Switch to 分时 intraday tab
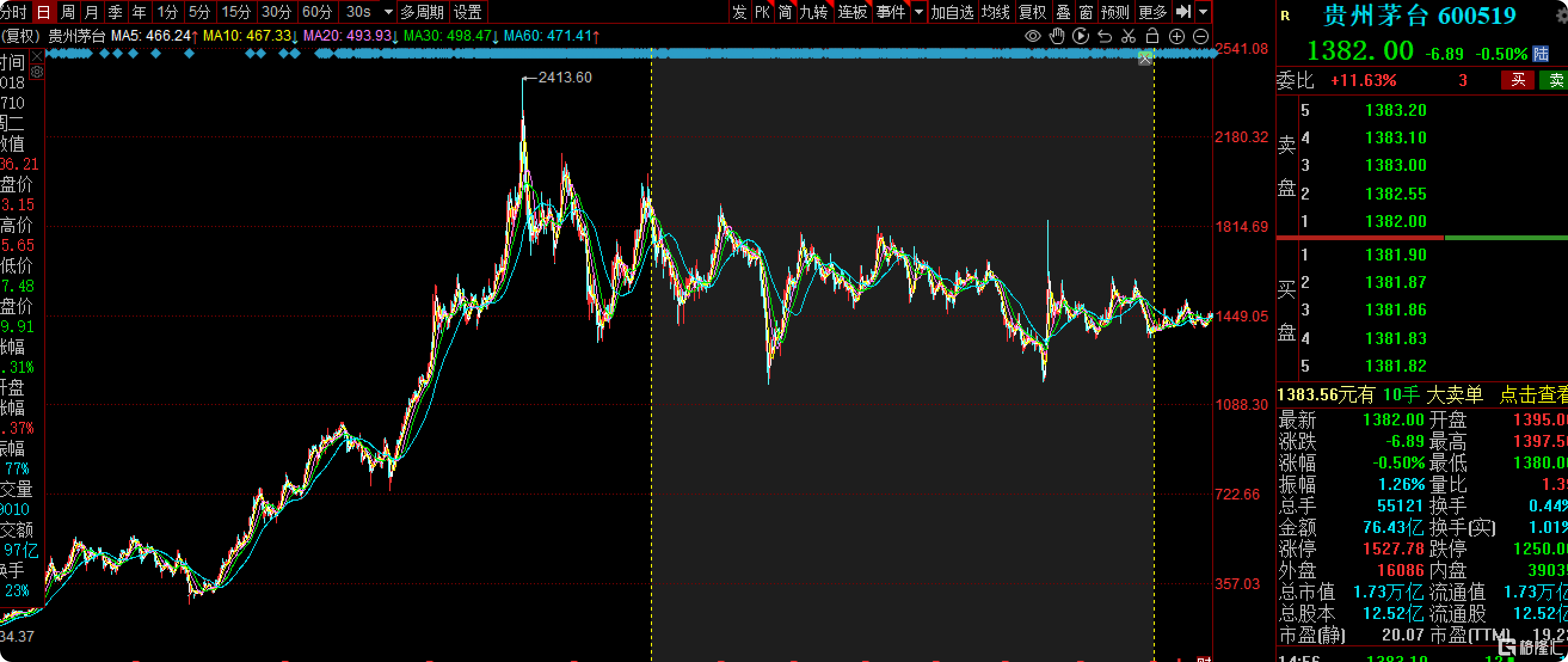This screenshot has height=662, width=1568. tap(14, 11)
